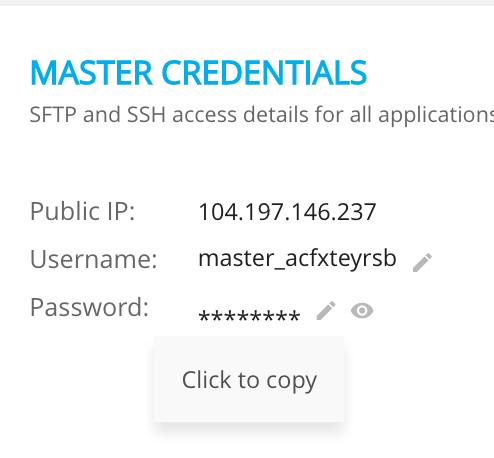The width and height of the screenshot is (494, 458).
Task: Click the 'Public IP:' label
Action: (83, 211)
